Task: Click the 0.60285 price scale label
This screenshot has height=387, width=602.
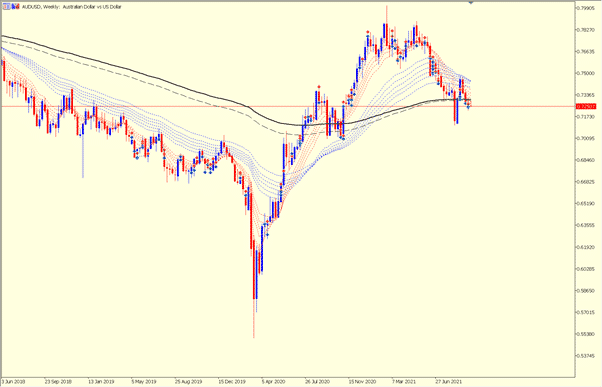Action: (586, 269)
